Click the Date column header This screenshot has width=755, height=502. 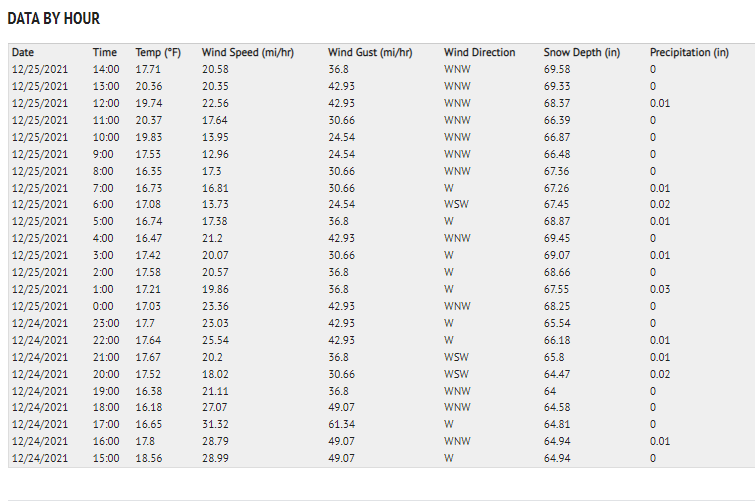click(23, 52)
